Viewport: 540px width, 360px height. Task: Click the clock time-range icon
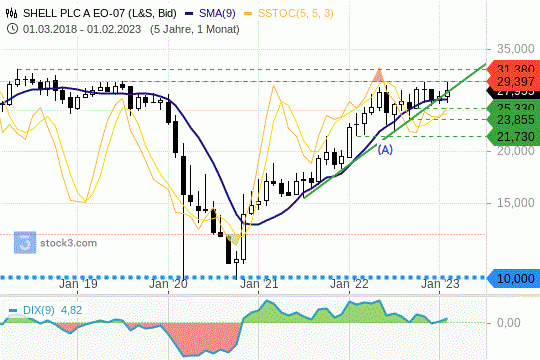(12, 29)
